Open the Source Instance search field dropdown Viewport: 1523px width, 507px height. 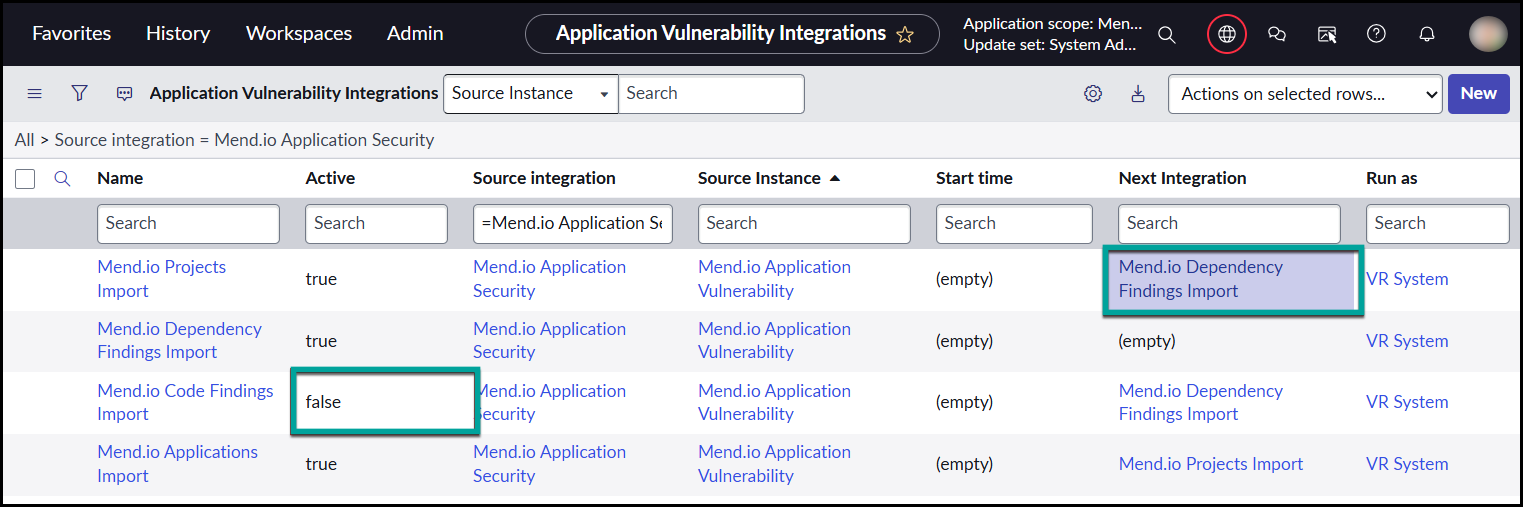(530, 94)
